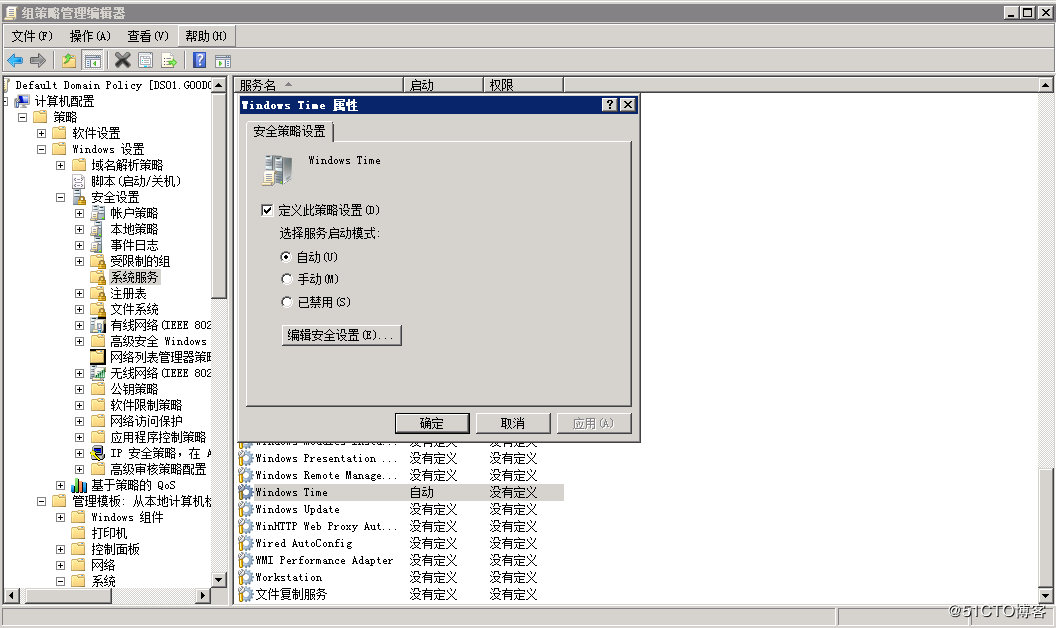
Task: Collapse the Windows 设置 tree node
Action: tap(41, 149)
